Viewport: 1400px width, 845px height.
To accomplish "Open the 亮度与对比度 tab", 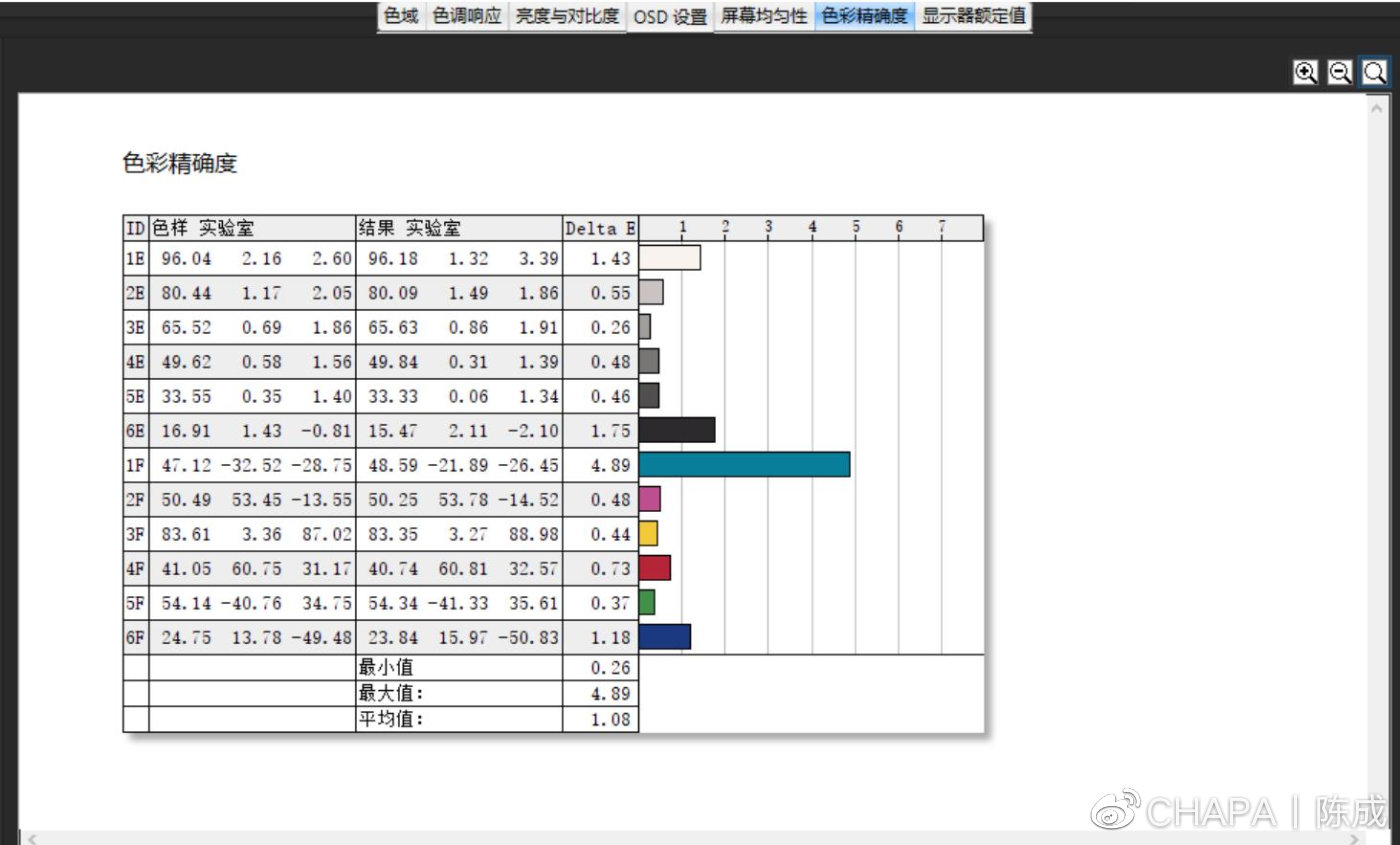I will pyautogui.click(x=567, y=17).
